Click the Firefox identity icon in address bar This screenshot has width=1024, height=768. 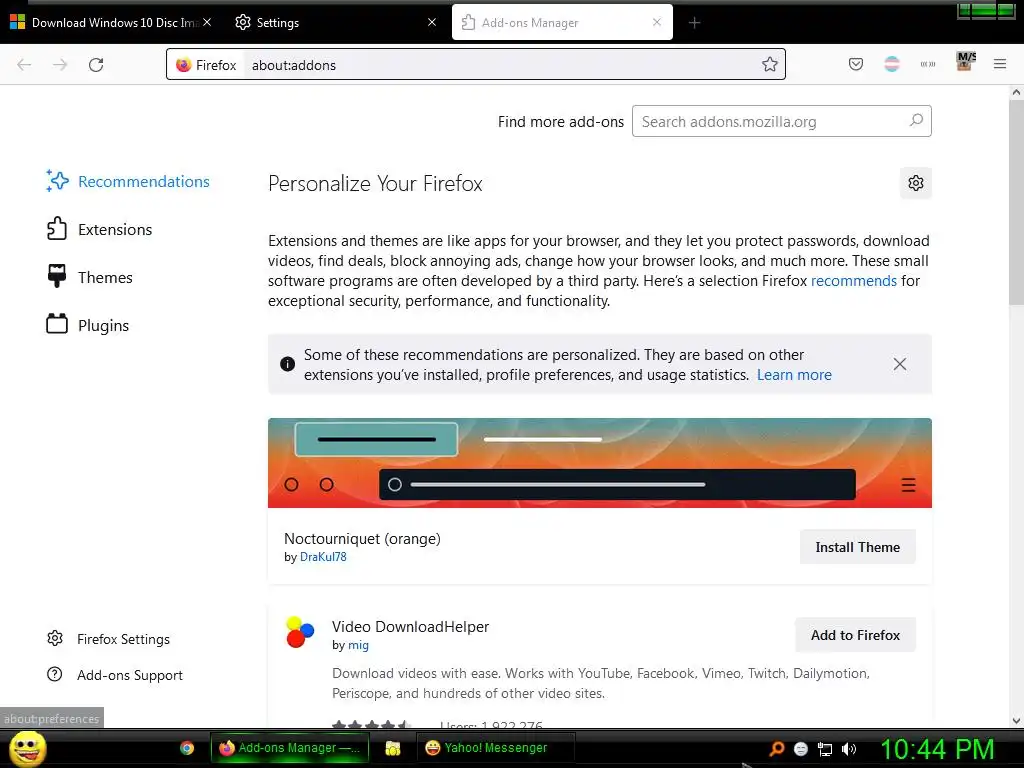184,65
